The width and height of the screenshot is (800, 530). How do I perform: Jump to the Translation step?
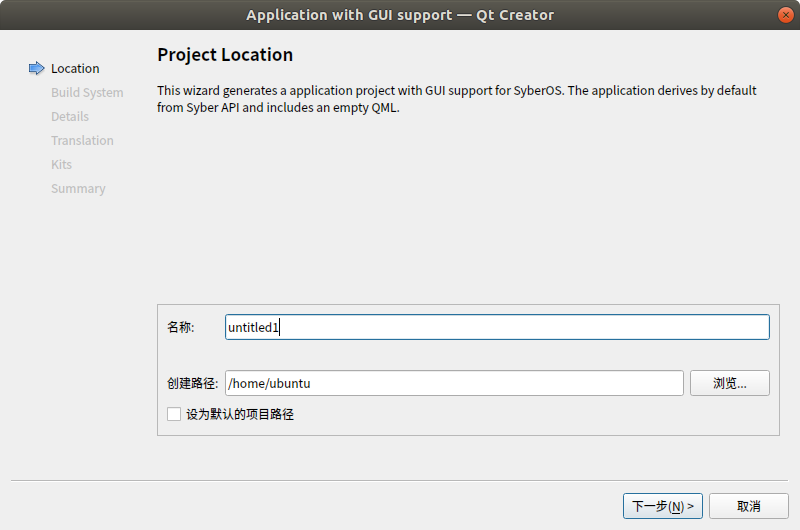click(x=82, y=141)
